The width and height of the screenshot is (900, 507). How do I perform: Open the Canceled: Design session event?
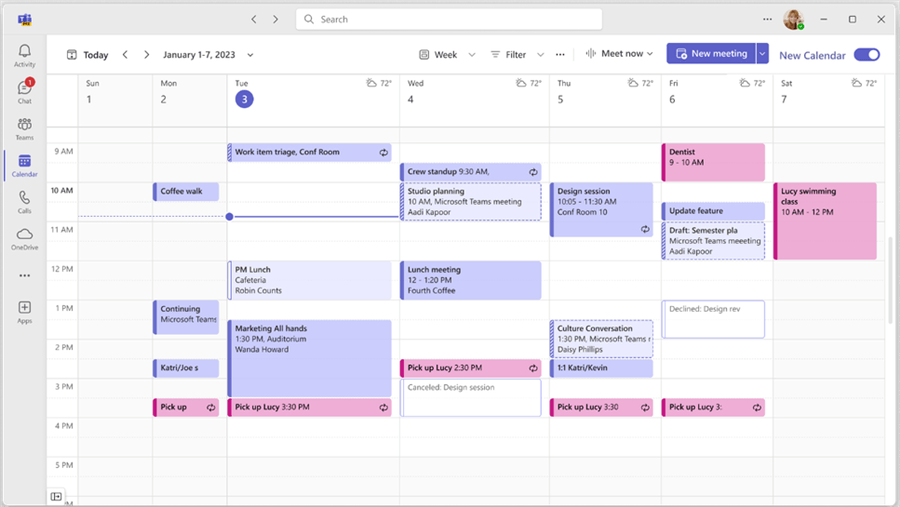471,397
